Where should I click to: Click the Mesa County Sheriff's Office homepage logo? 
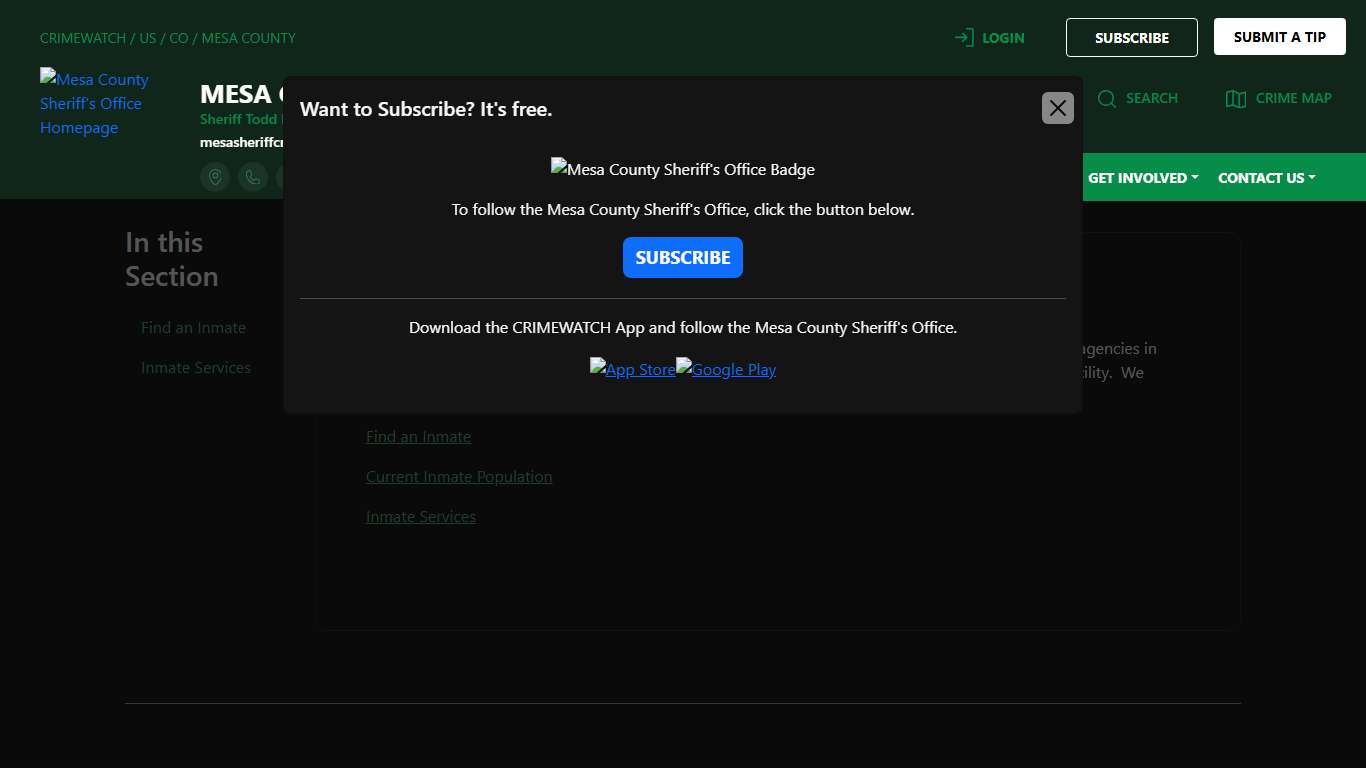click(94, 103)
